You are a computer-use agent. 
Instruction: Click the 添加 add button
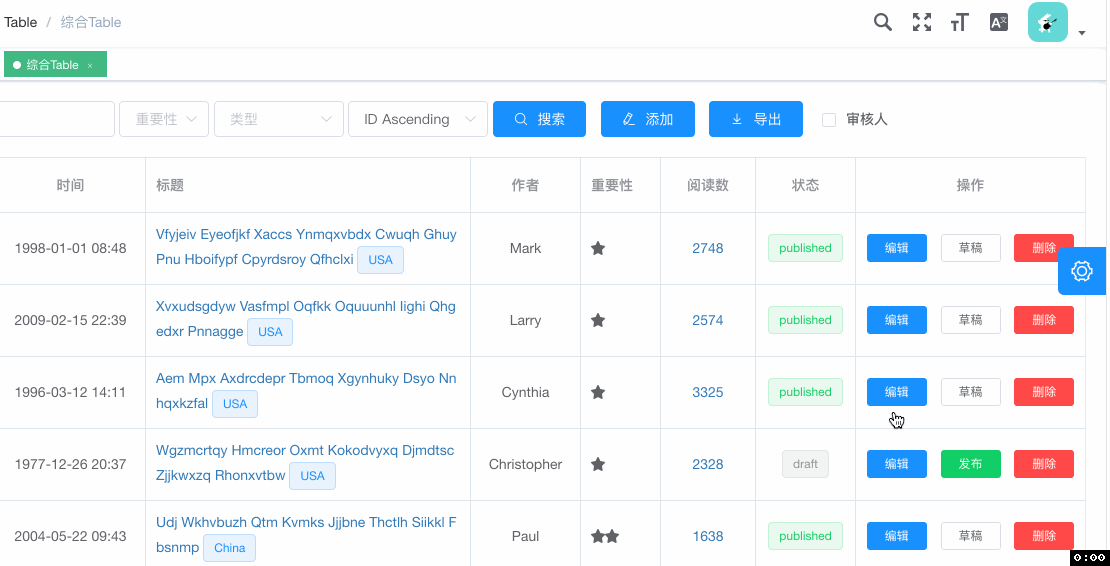click(x=648, y=119)
